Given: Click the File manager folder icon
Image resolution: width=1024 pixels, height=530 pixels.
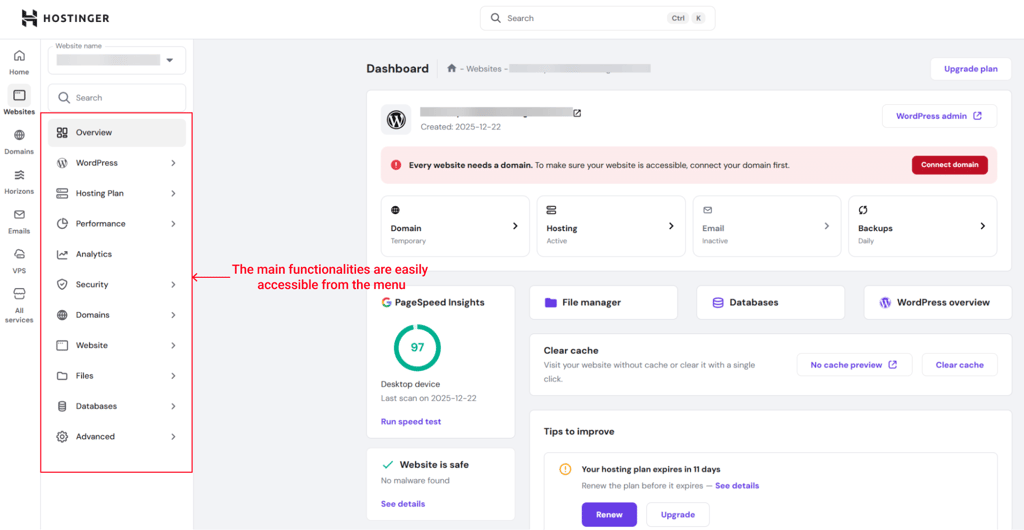Looking at the screenshot, I should pyautogui.click(x=551, y=302).
